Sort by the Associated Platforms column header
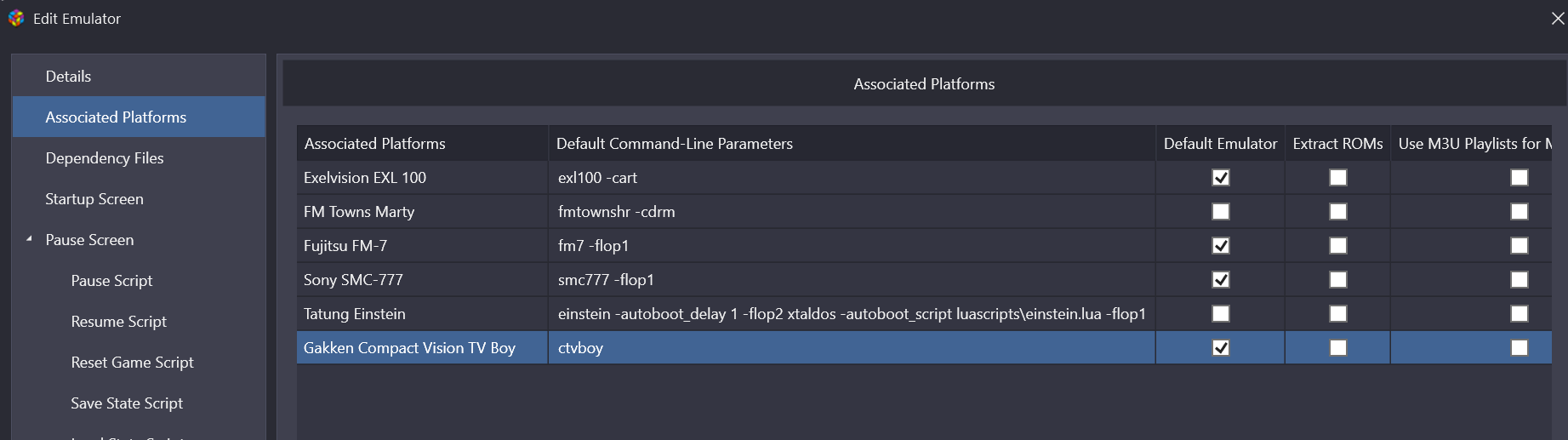 [x=422, y=143]
